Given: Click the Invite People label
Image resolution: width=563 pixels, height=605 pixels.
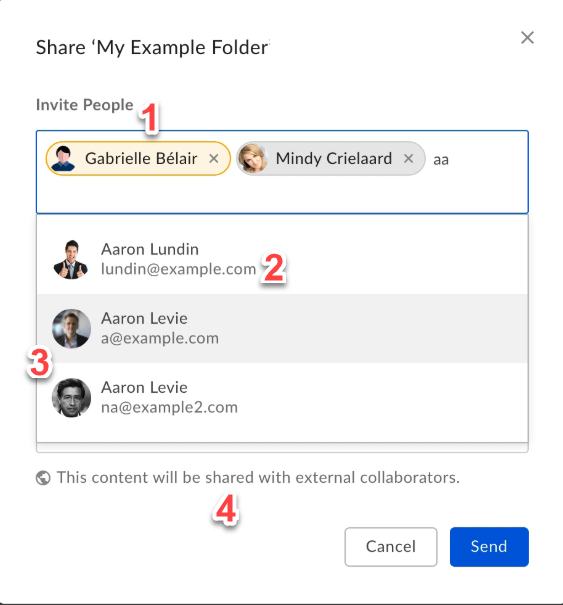Looking at the screenshot, I should tap(85, 105).
